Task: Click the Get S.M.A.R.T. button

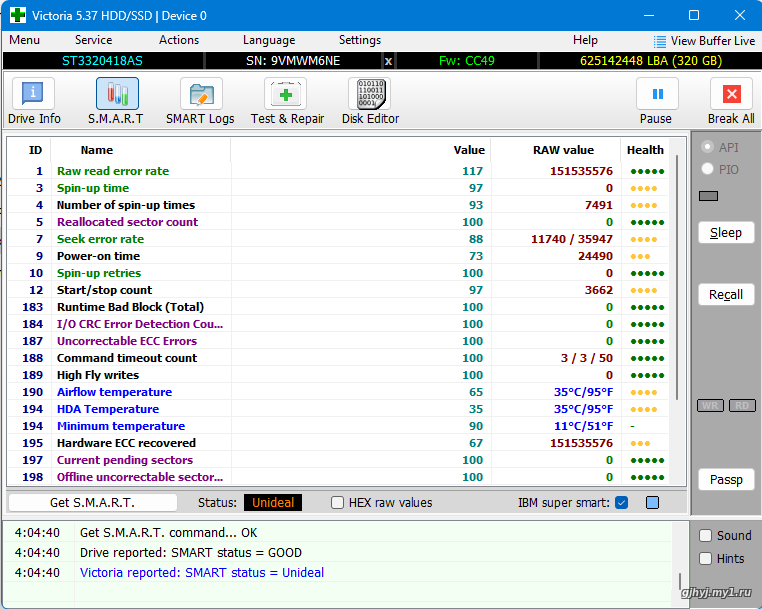Action: [93, 502]
